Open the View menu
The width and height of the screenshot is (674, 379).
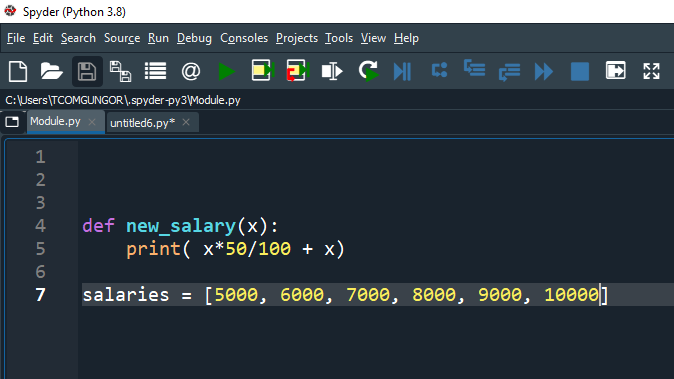coord(373,38)
